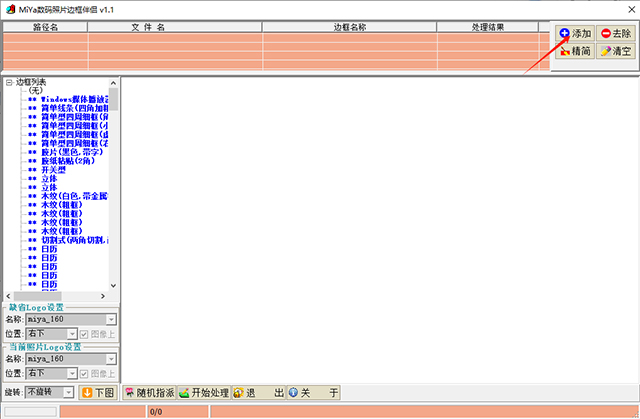Open 名称 dropdown in 当前照片Logo设置
640x419 pixels.
111,359
